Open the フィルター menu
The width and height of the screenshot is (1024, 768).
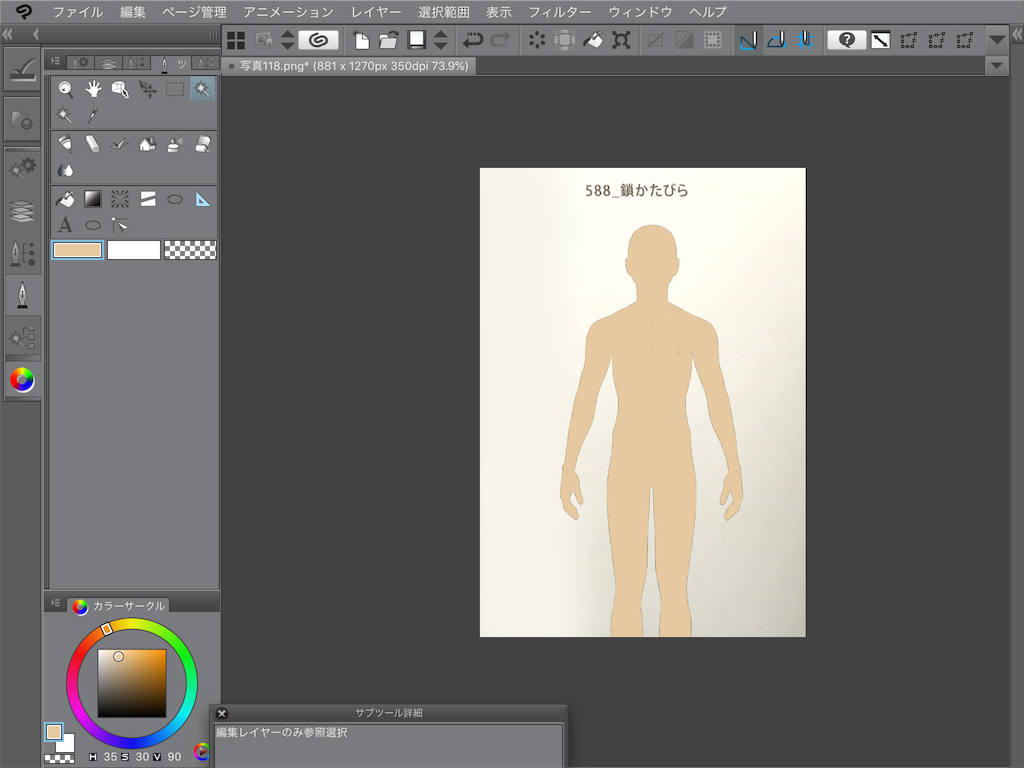(x=559, y=12)
